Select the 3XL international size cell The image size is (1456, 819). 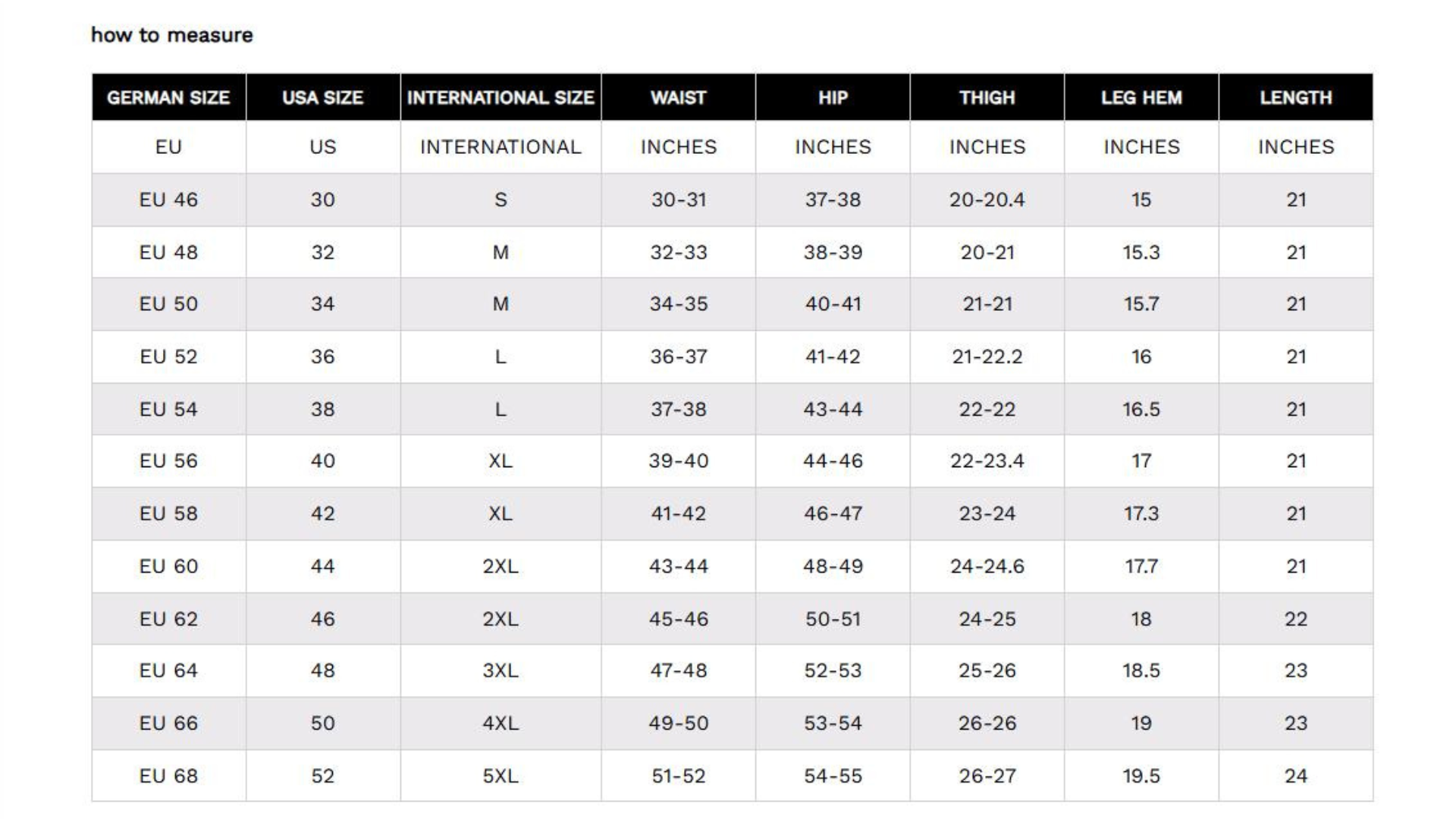point(500,670)
